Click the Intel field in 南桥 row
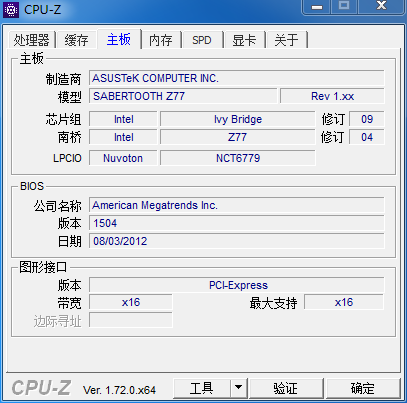407x403 pixels. [x=123, y=137]
